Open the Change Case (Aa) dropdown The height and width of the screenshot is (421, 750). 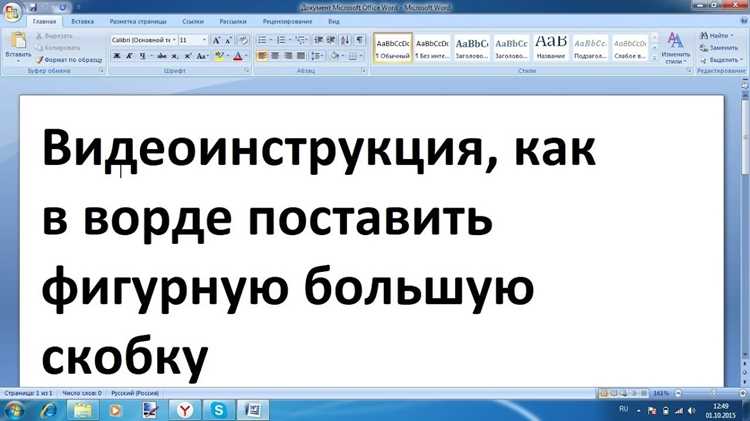tap(202, 56)
